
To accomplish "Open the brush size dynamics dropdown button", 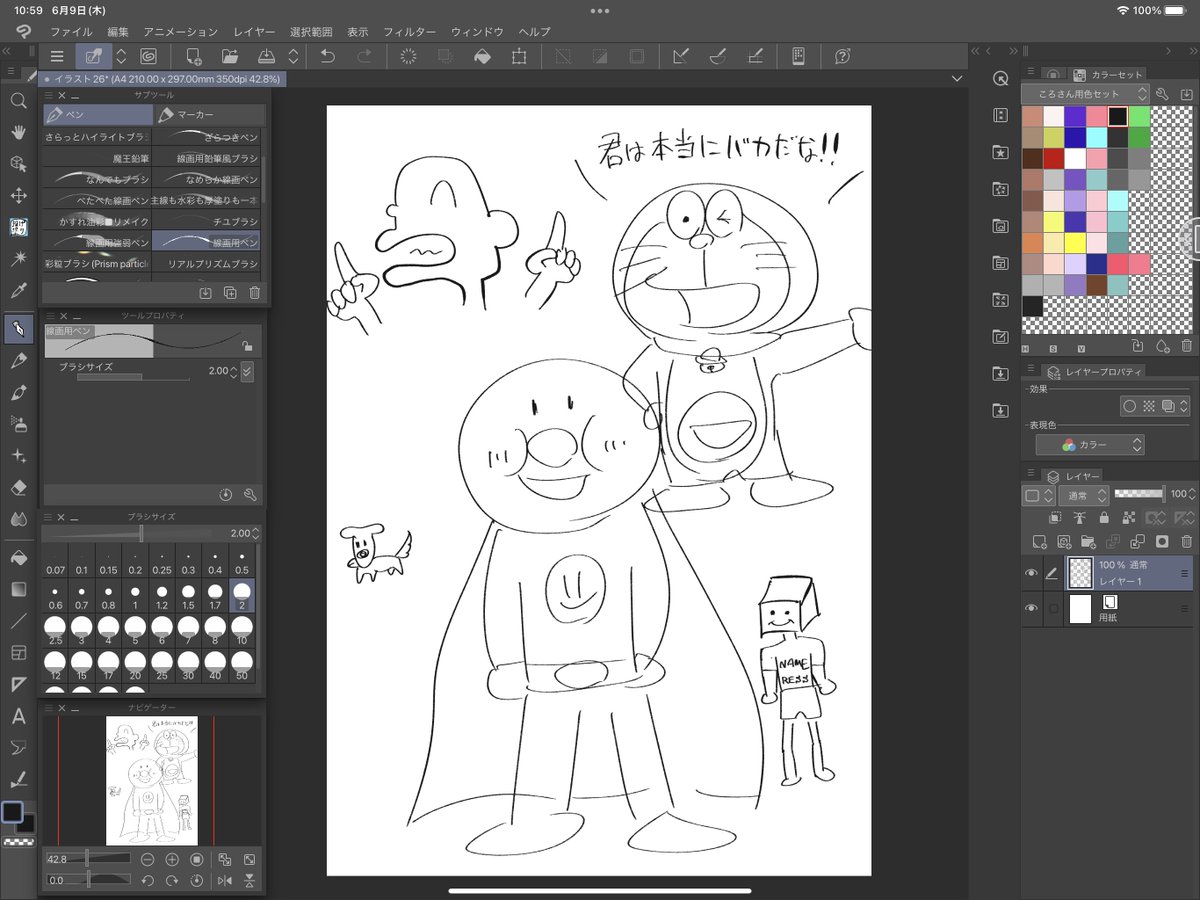I will point(247,371).
